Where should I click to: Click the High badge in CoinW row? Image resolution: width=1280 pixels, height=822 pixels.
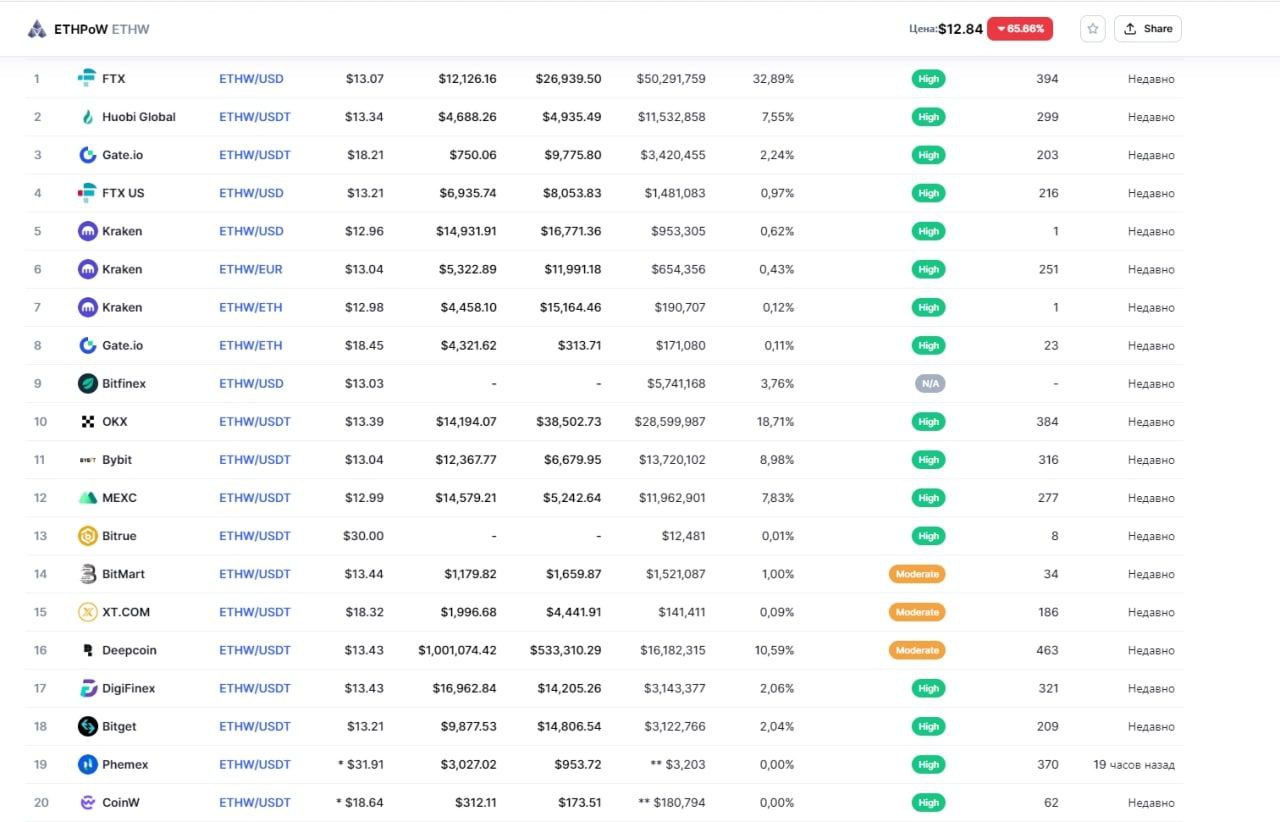tap(928, 802)
